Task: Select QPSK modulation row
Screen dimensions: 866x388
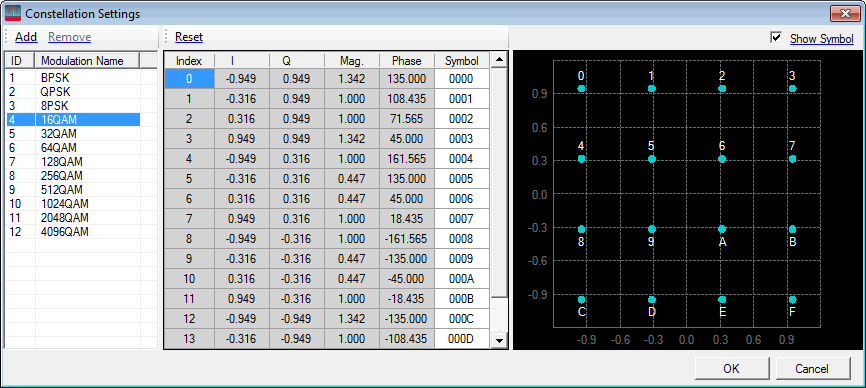Action: click(x=72, y=92)
